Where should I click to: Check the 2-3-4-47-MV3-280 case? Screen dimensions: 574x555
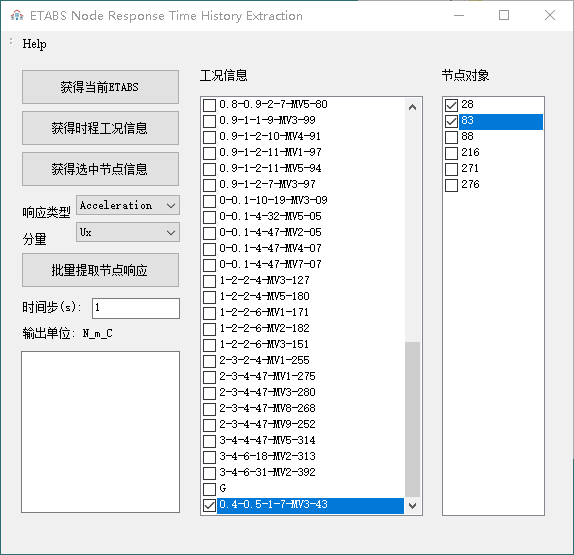[x=209, y=393]
